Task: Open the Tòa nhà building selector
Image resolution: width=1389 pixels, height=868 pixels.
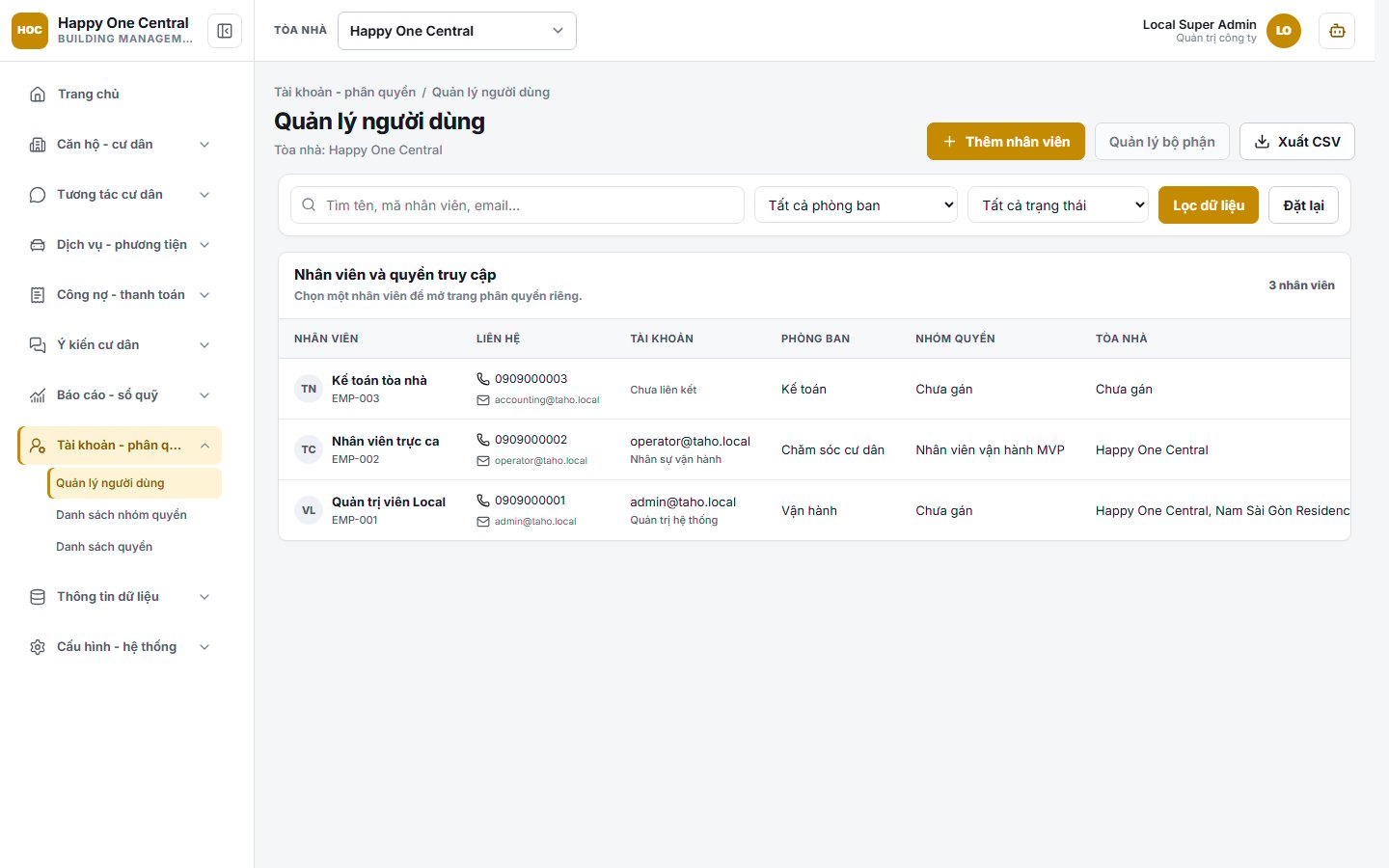Action: (x=457, y=31)
